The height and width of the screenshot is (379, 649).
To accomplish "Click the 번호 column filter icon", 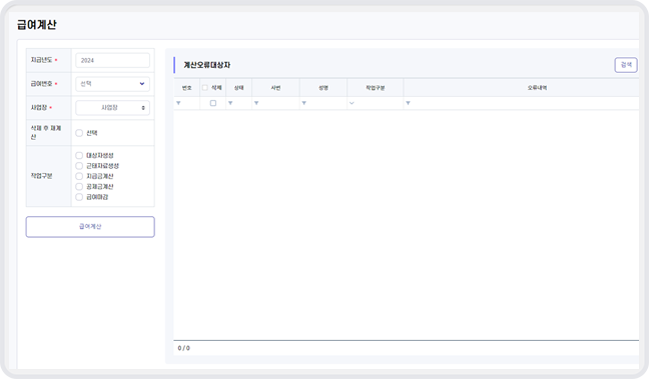I will click(x=178, y=103).
